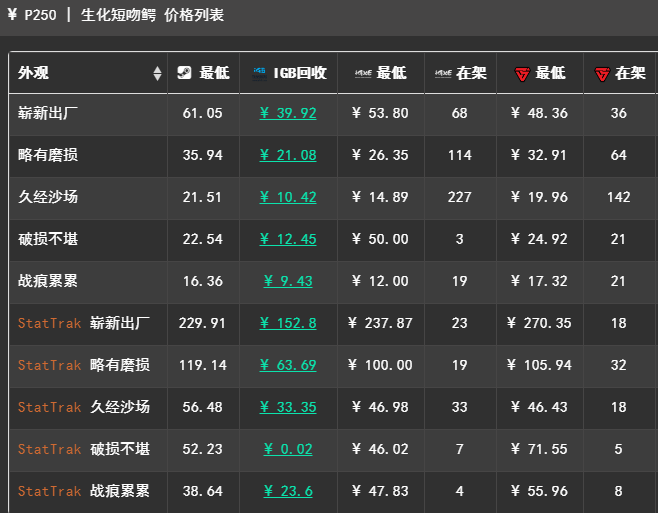Click the Steam price 229.91

(x=202, y=323)
